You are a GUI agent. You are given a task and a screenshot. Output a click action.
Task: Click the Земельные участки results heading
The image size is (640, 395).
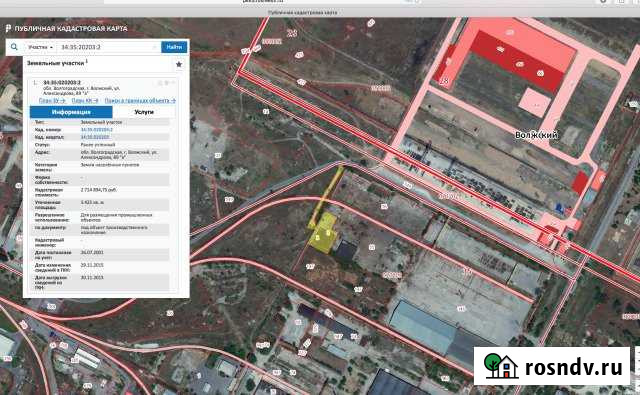point(56,63)
